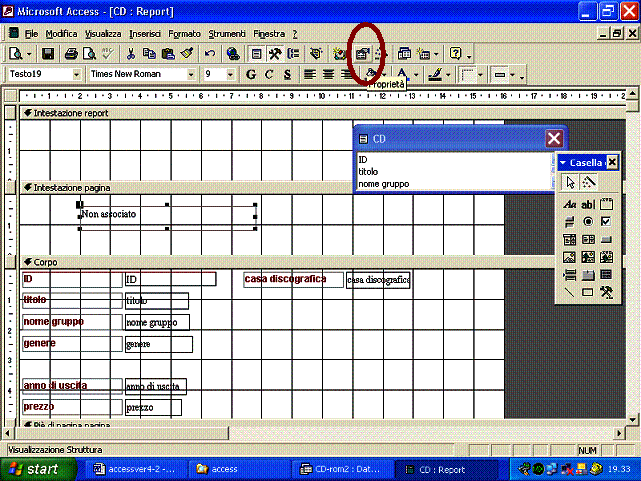Expand the font color dropdown arrow
641x481 pixels.
(x=416, y=75)
